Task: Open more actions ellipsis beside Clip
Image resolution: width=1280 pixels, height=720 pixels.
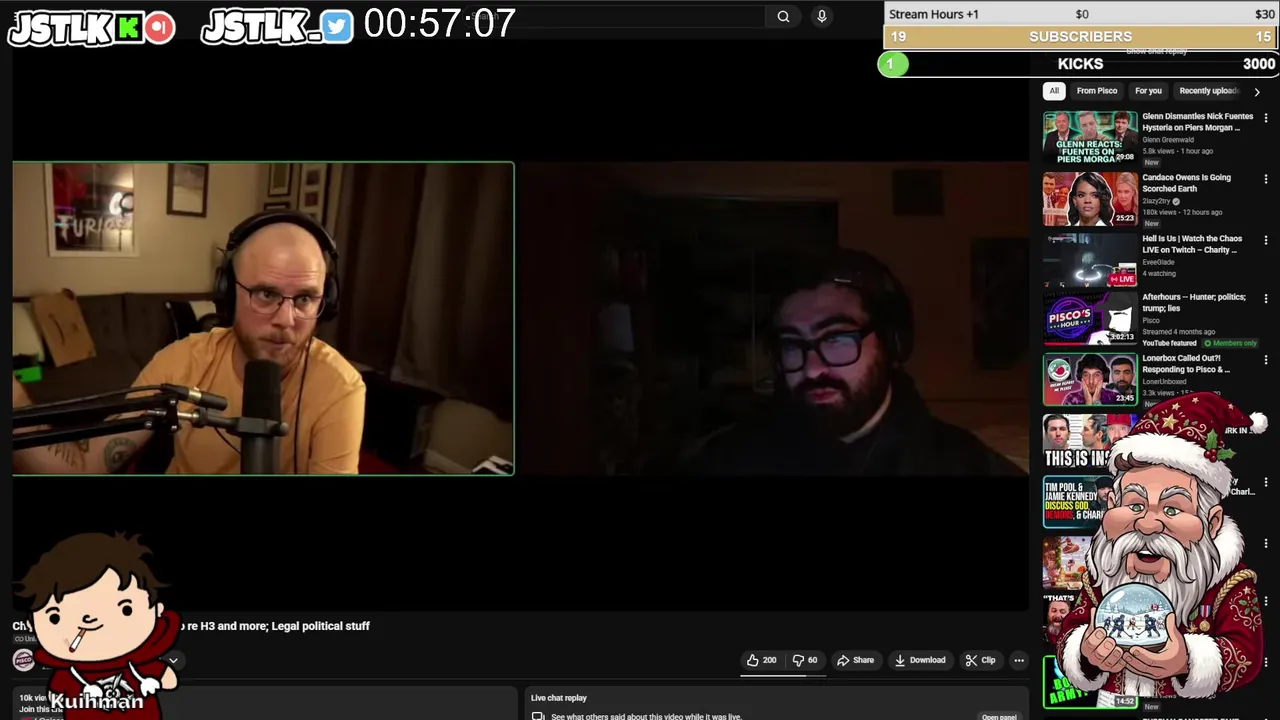Action: [x=1019, y=660]
